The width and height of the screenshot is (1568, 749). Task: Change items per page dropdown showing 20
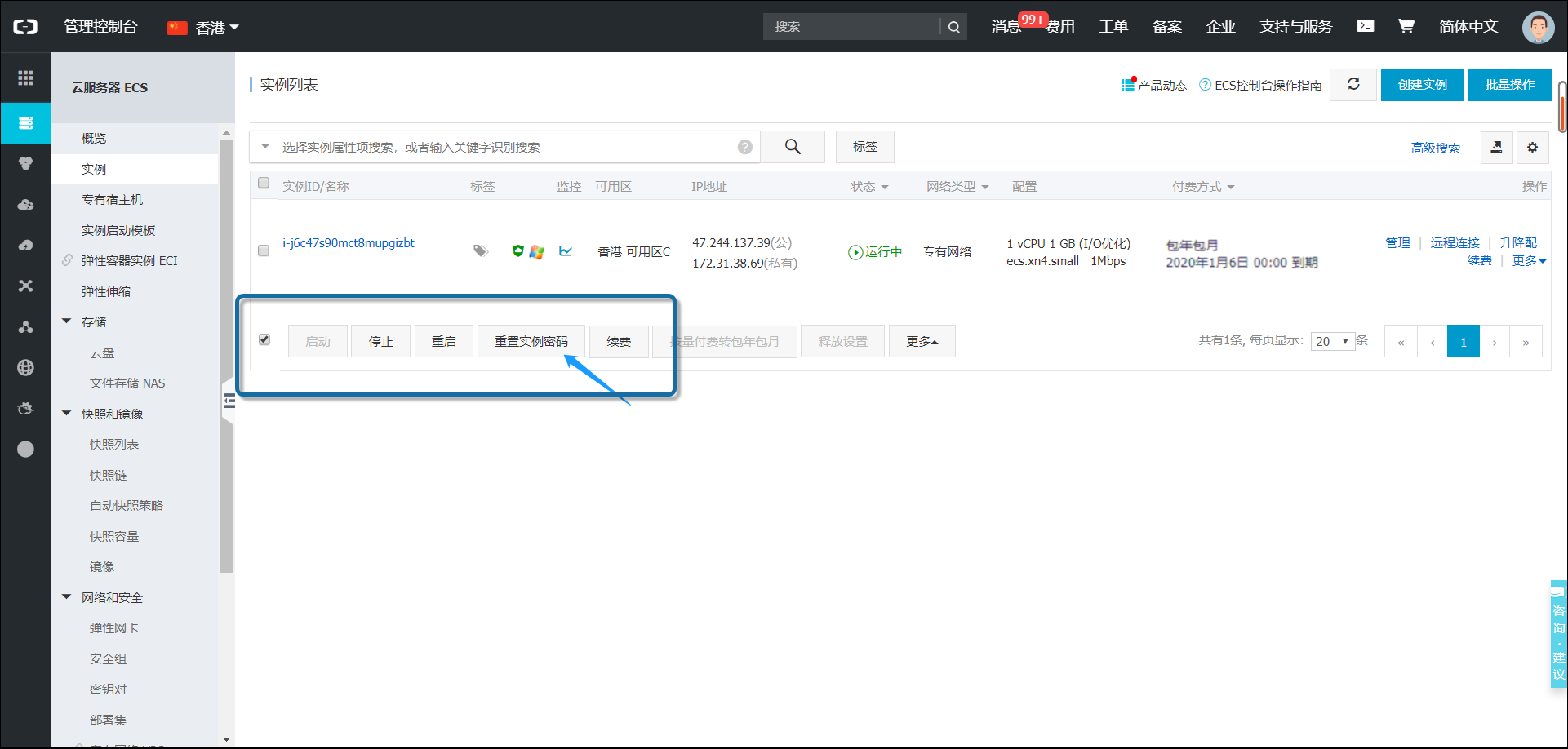(x=1332, y=341)
